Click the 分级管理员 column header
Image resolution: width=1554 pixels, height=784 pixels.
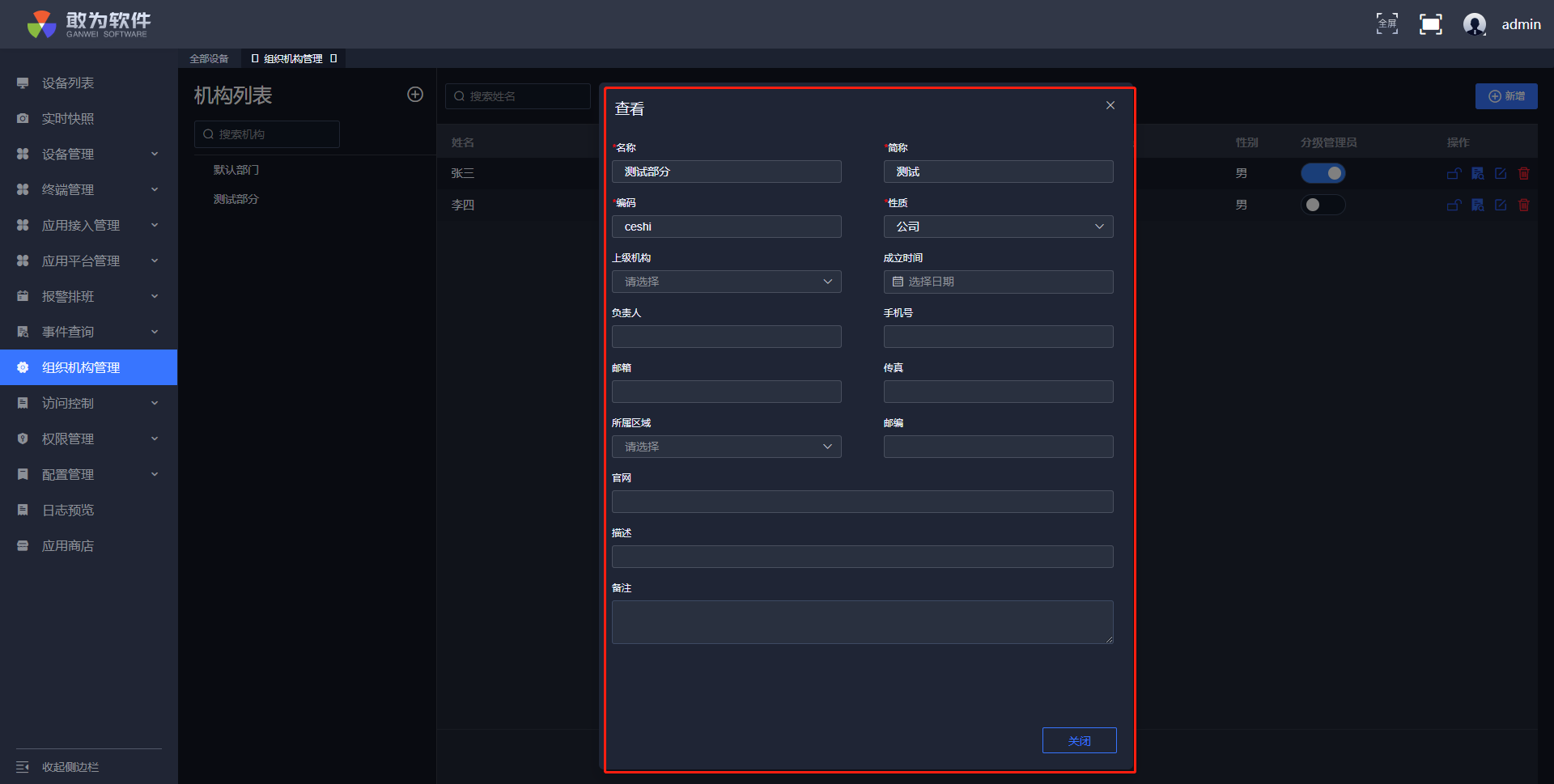(x=1329, y=142)
